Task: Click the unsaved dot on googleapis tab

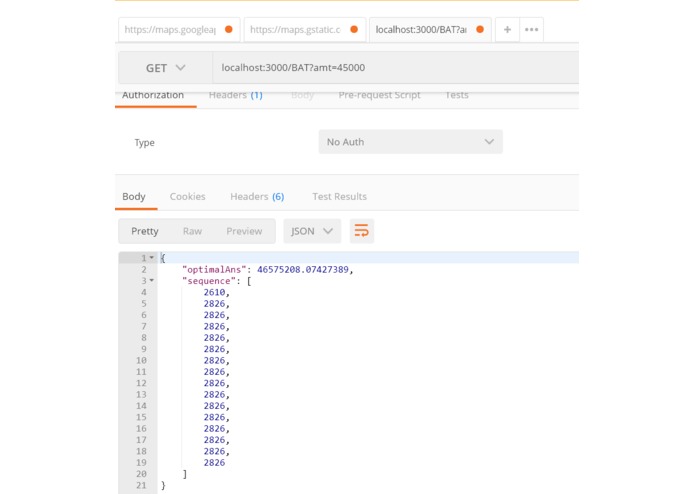Action: (x=229, y=29)
